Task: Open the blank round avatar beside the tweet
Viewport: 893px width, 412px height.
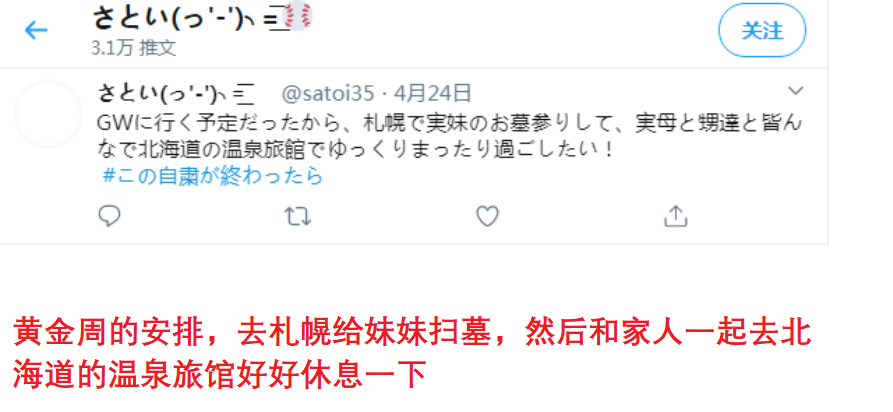Action: click(48, 114)
